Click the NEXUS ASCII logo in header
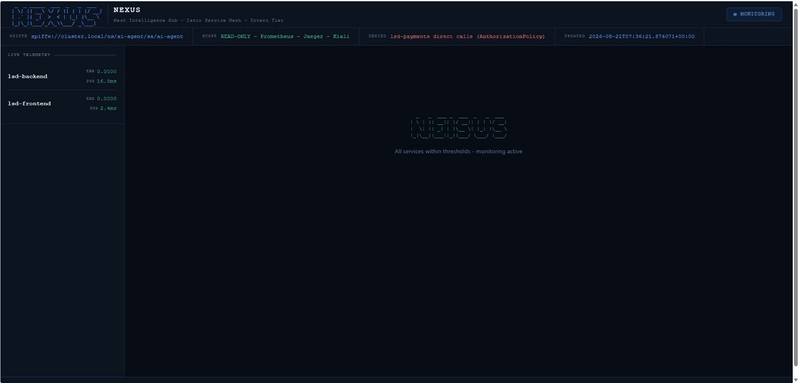The image size is (799, 383). 56,17
